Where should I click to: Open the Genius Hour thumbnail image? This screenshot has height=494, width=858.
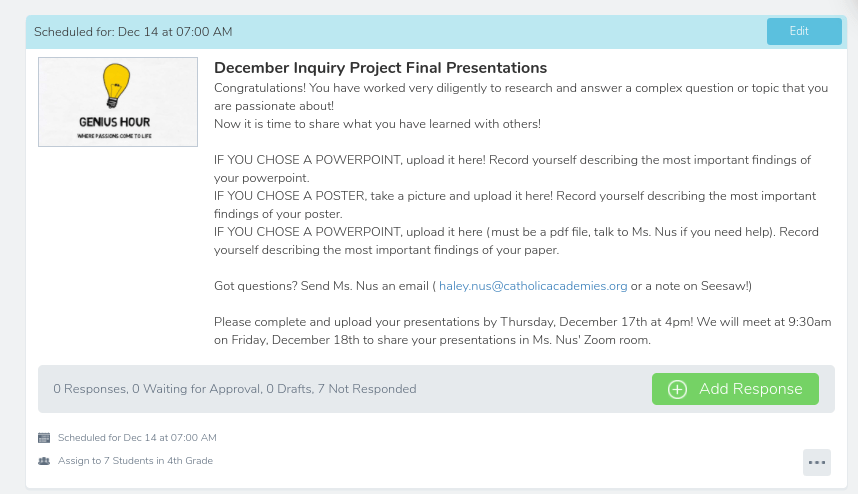tap(118, 102)
